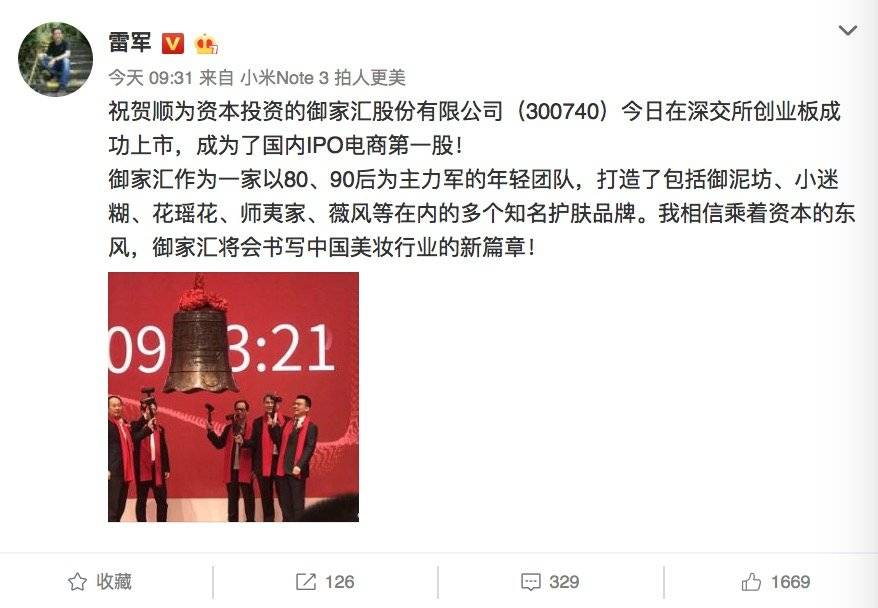Click the crown membership badge icon
Viewport: 878px width, 608px height.
click(206, 44)
